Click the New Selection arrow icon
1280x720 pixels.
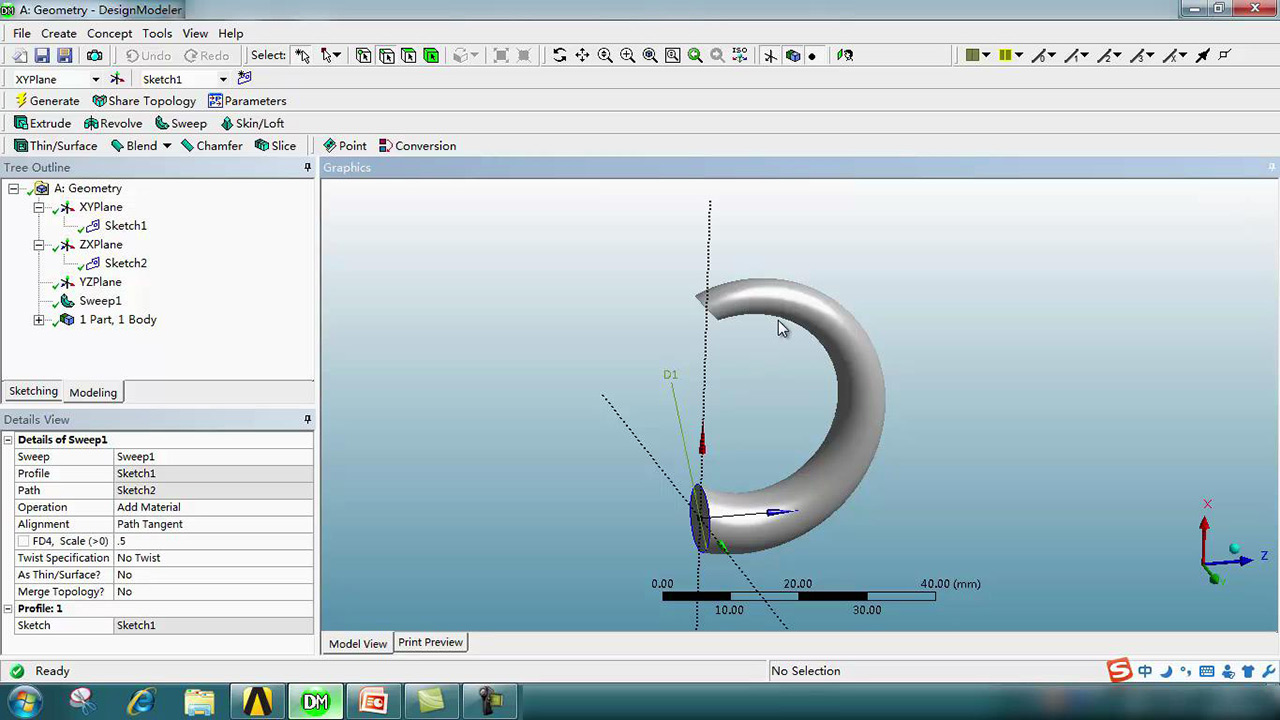point(303,56)
